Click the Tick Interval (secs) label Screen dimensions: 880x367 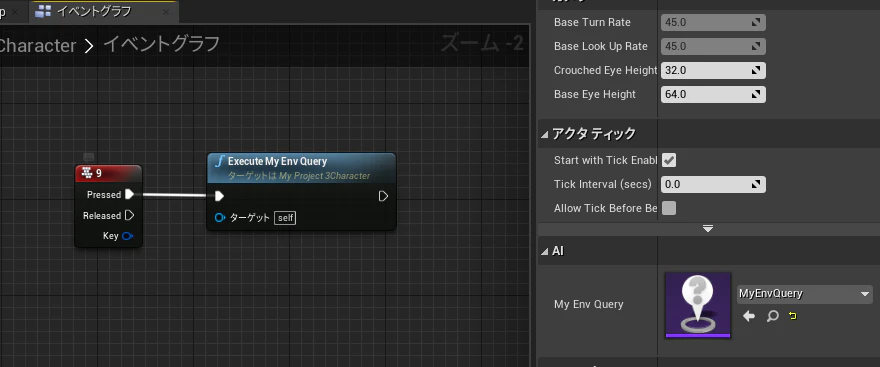pyautogui.click(x=603, y=184)
